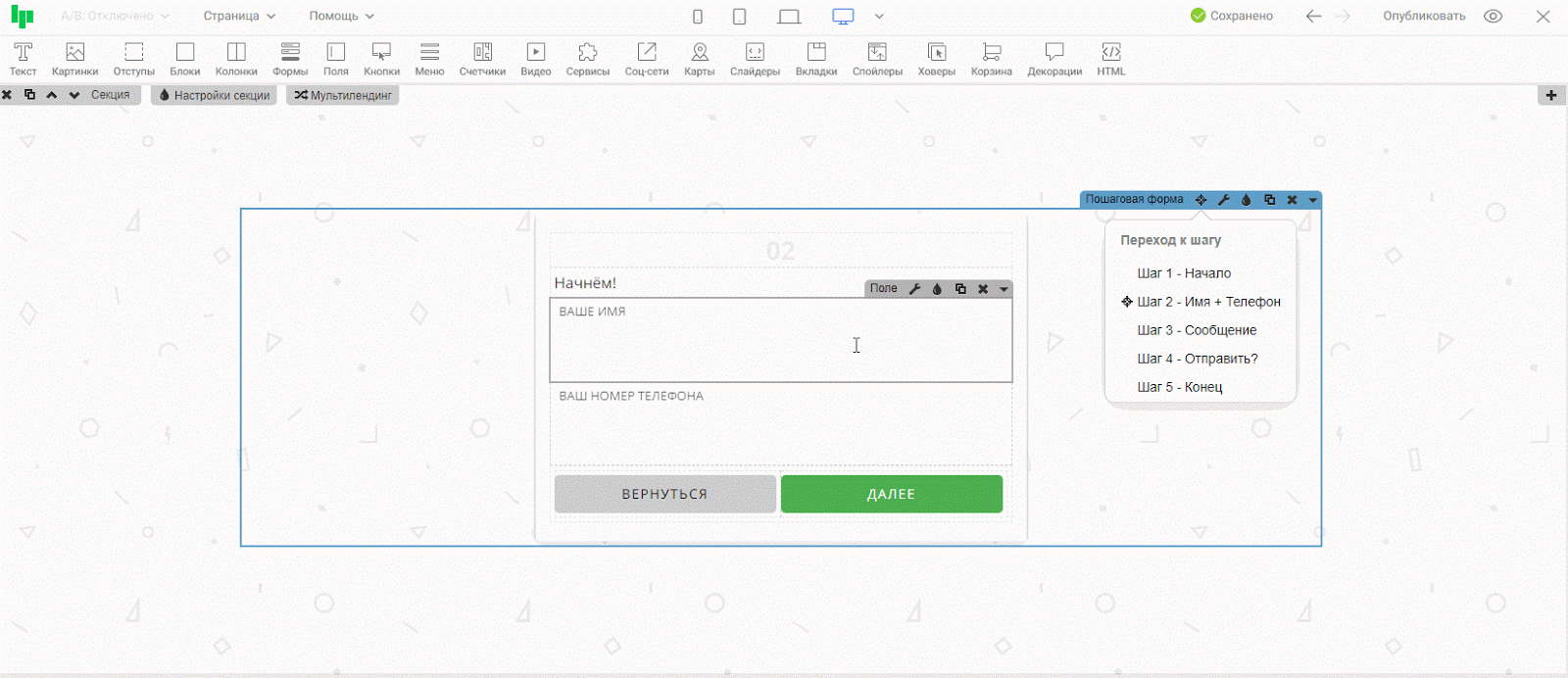Select Шаг 5 - Конец step

pos(1179,387)
